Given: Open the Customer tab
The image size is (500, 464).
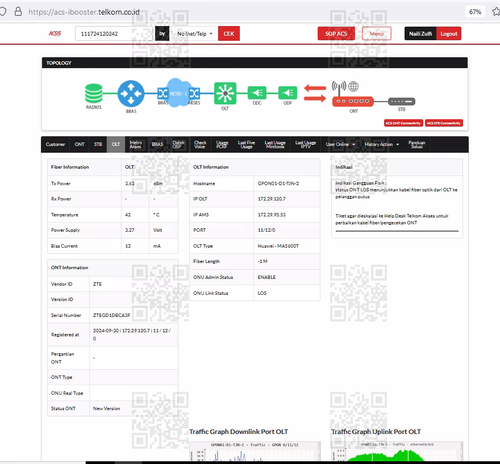Looking at the screenshot, I should (55, 144).
